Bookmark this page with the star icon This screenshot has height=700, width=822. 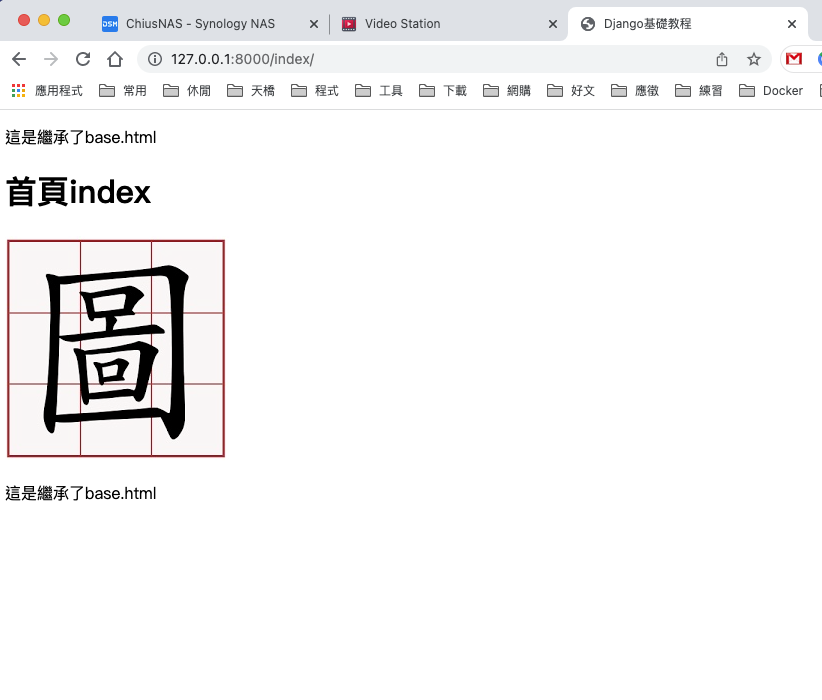[754, 59]
